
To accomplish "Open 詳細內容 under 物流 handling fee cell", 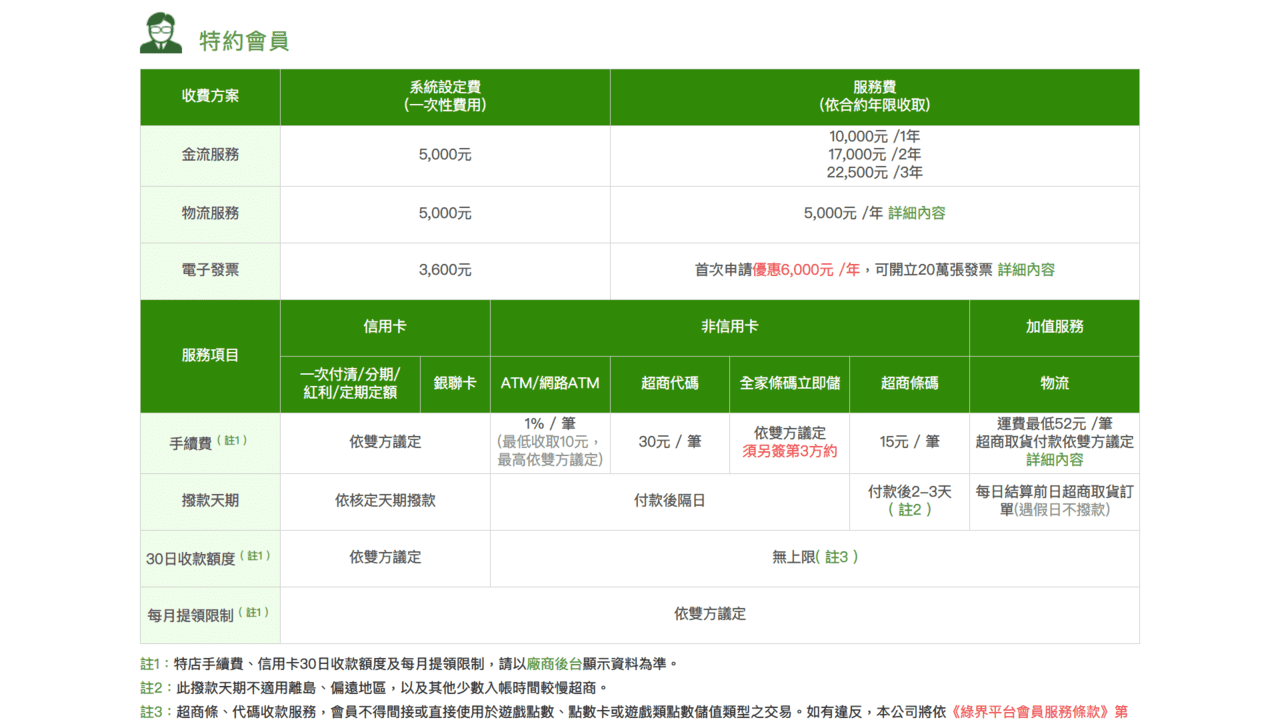I will tap(1053, 459).
